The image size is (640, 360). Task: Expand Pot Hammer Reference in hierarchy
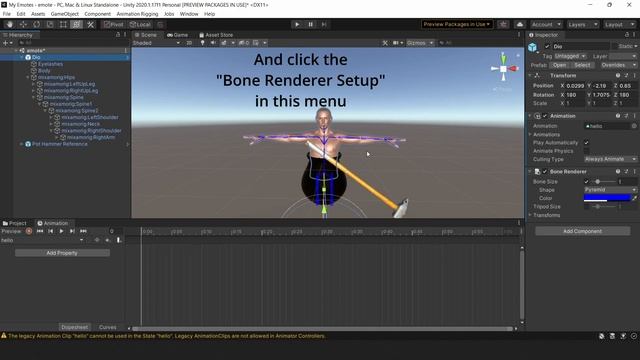tap(22, 144)
